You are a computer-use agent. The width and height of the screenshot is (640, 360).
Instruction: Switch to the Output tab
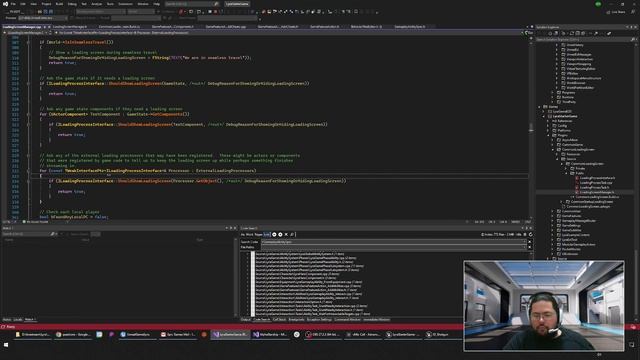click(x=245, y=320)
